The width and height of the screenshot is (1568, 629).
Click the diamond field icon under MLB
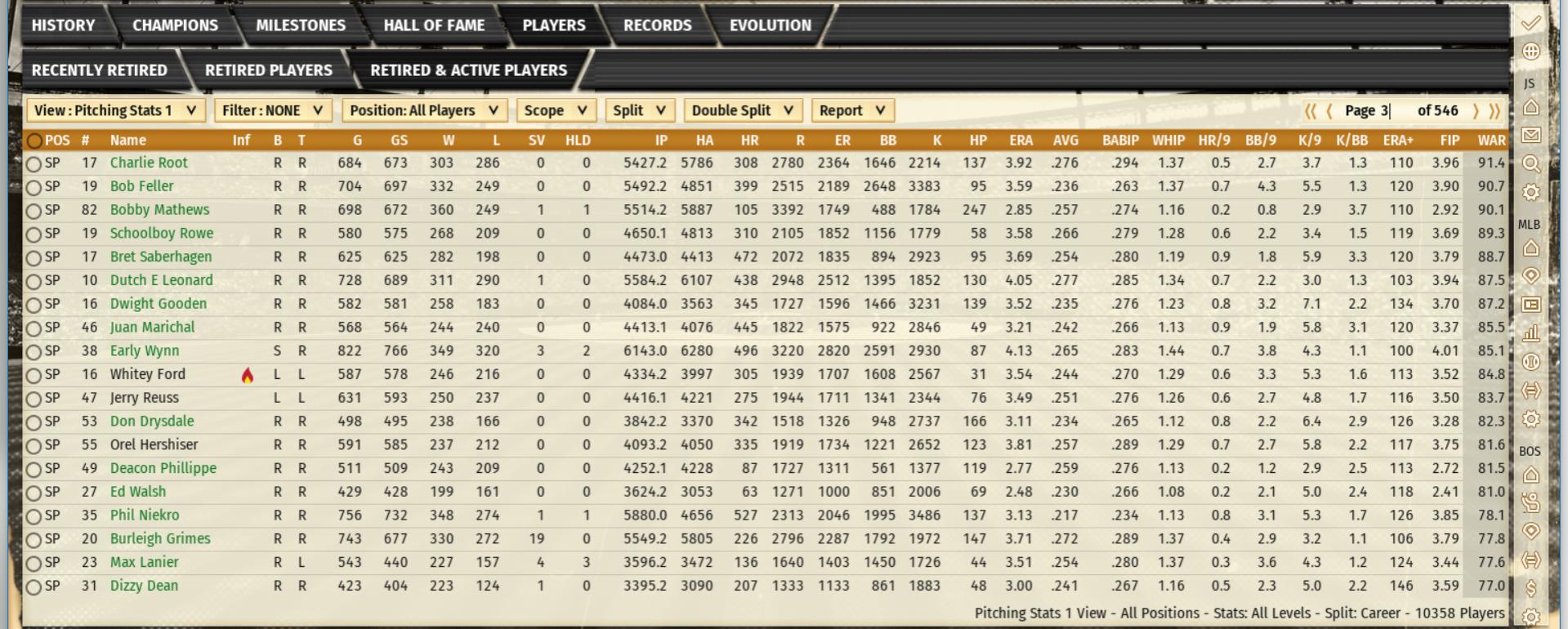[x=1530, y=276]
